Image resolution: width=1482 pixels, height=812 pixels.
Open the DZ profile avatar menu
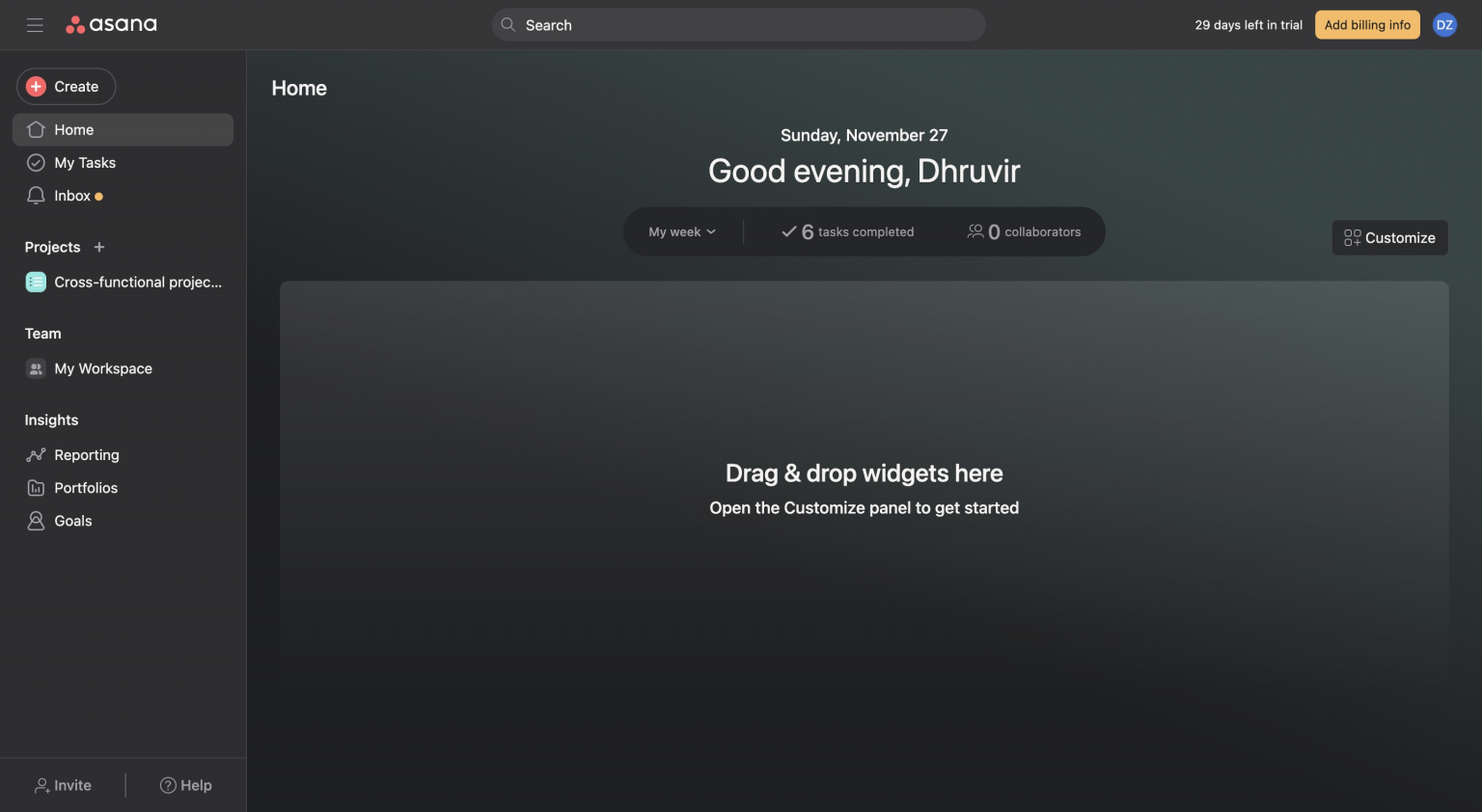point(1444,25)
